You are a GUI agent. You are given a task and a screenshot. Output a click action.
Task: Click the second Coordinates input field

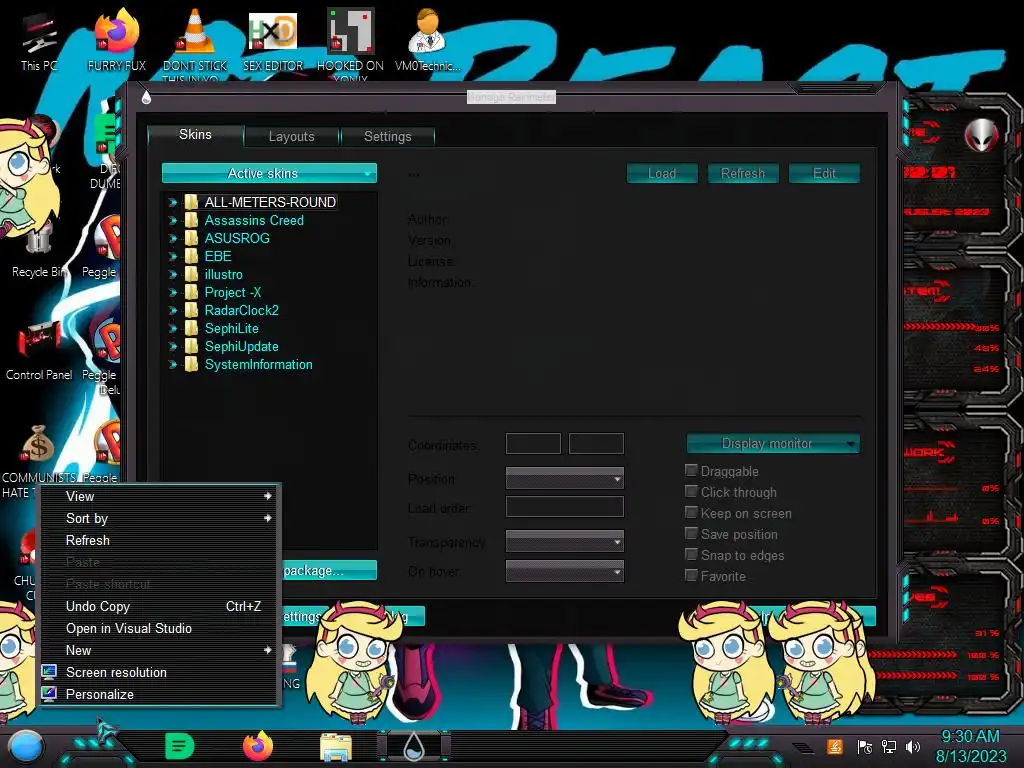pos(596,443)
